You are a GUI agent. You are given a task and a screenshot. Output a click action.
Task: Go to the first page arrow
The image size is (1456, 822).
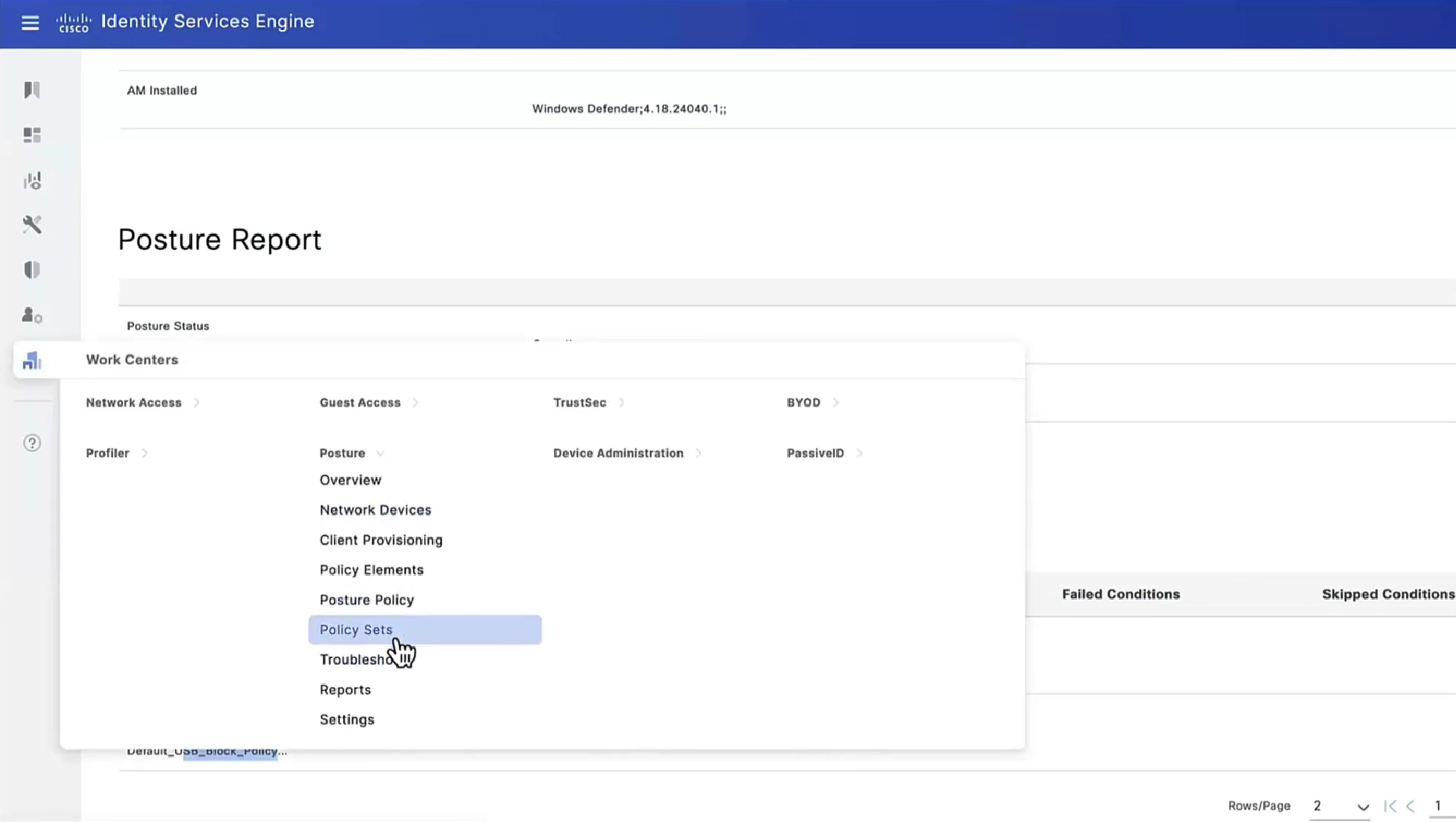click(x=1390, y=806)
